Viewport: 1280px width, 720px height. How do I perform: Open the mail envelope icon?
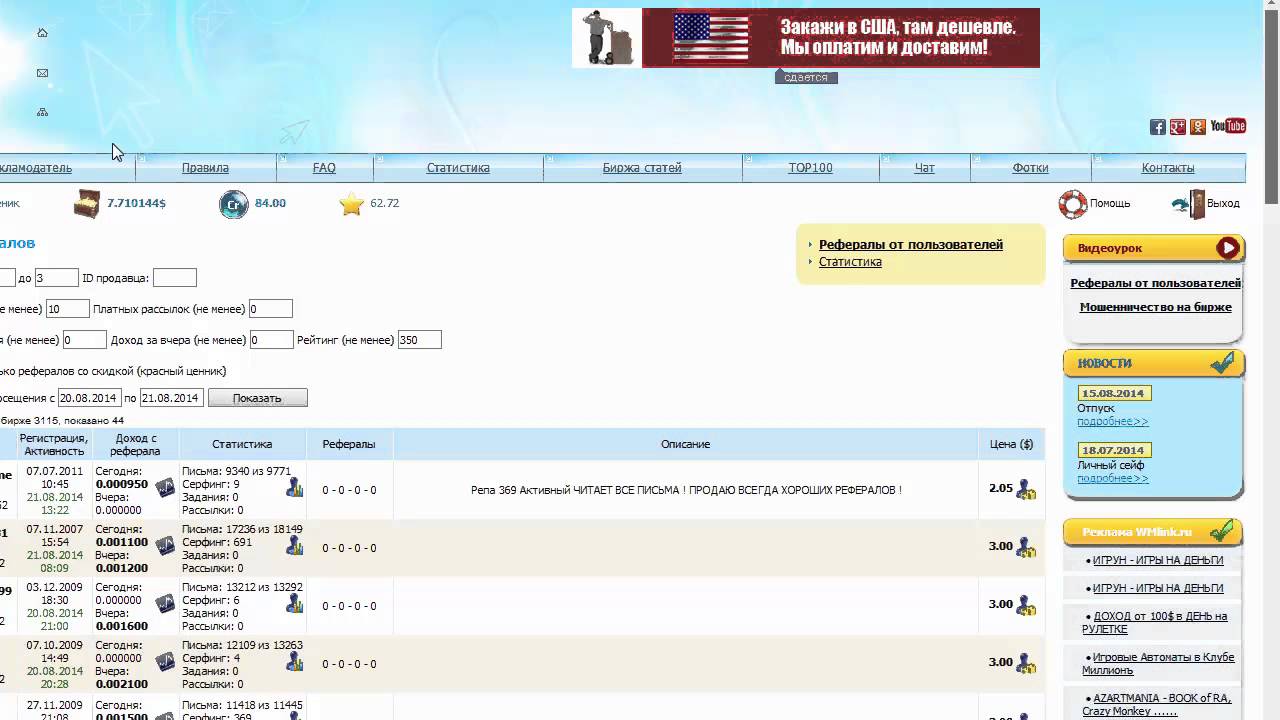pos(42,73)
